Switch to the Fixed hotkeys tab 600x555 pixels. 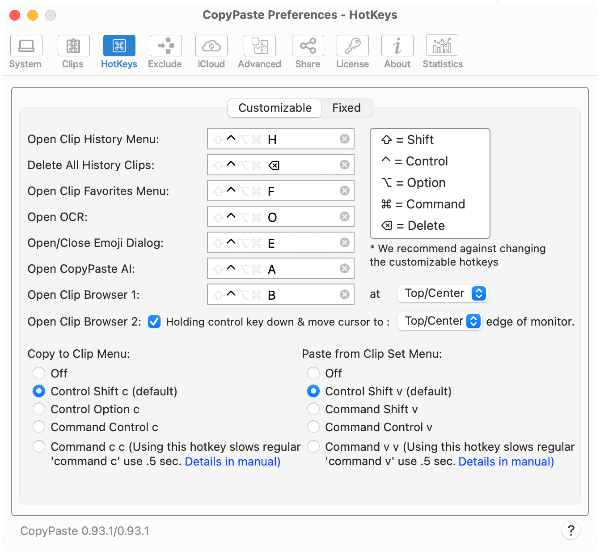click(346, 108)
